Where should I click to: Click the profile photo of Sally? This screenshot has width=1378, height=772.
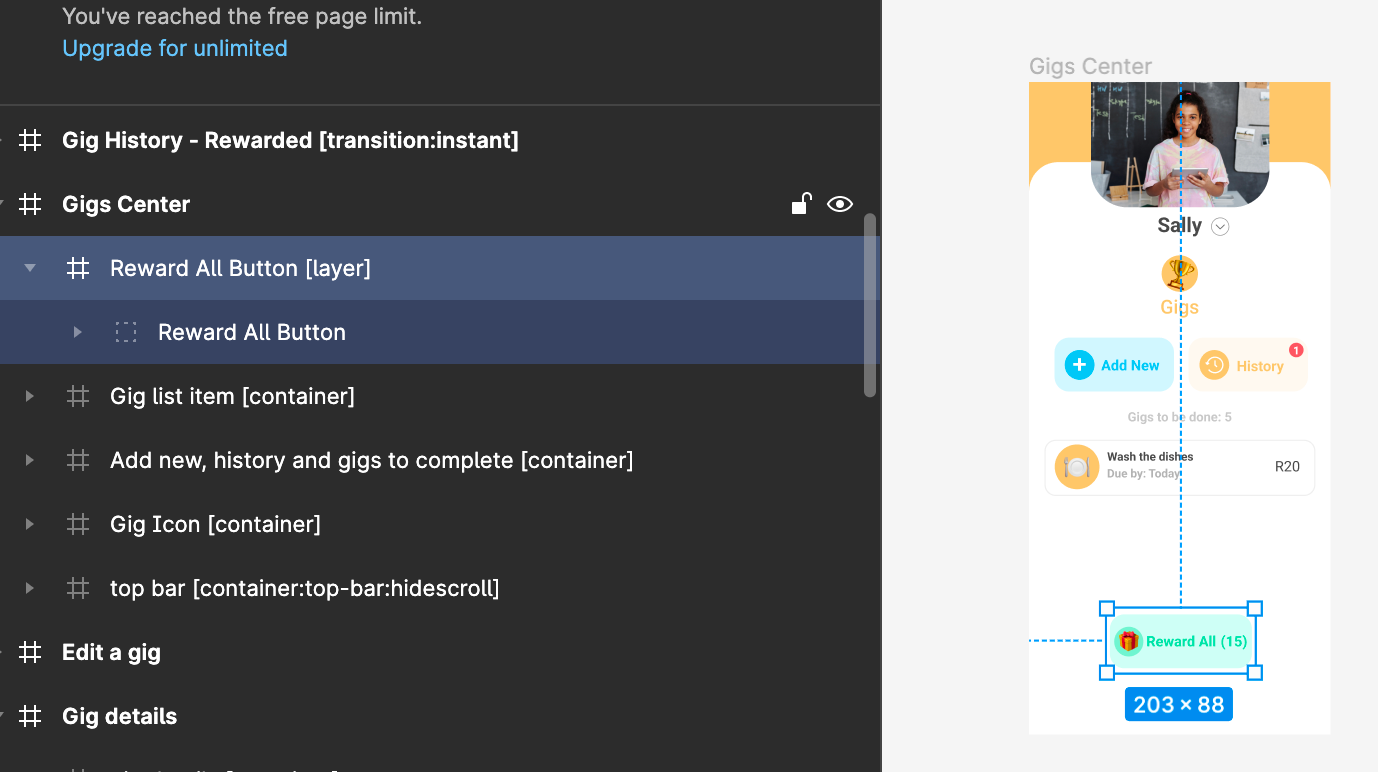click(x=1180, y=145)
